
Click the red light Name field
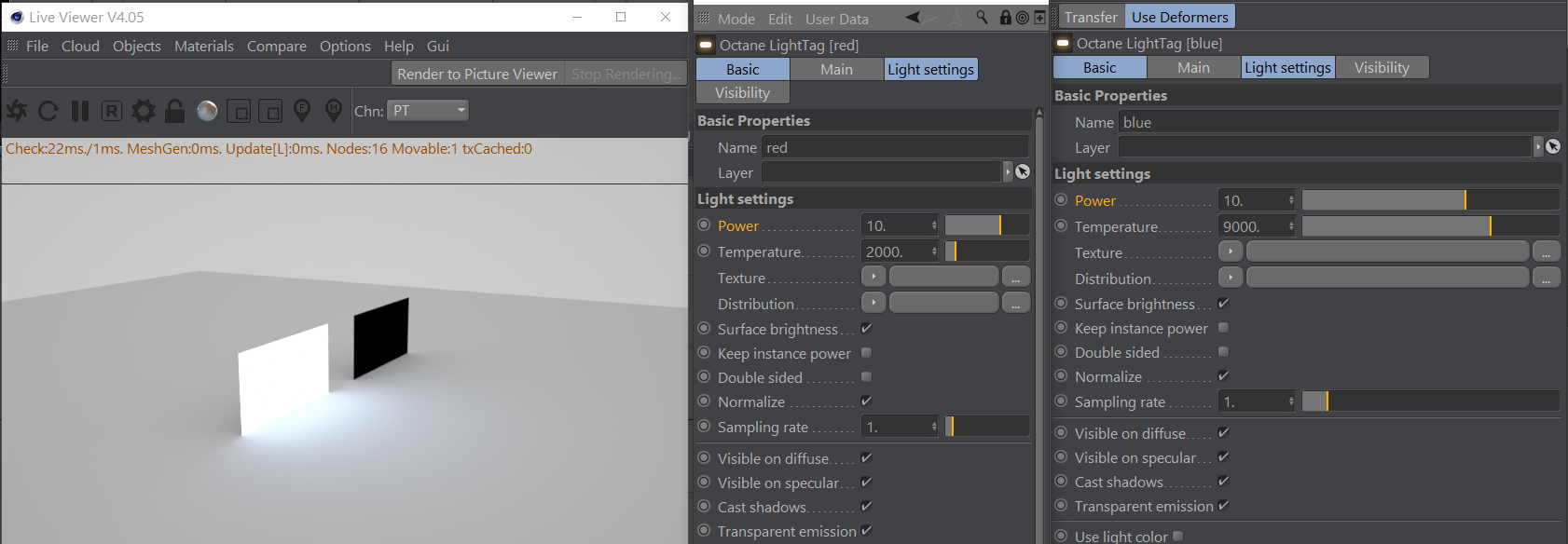click(895, 147)
